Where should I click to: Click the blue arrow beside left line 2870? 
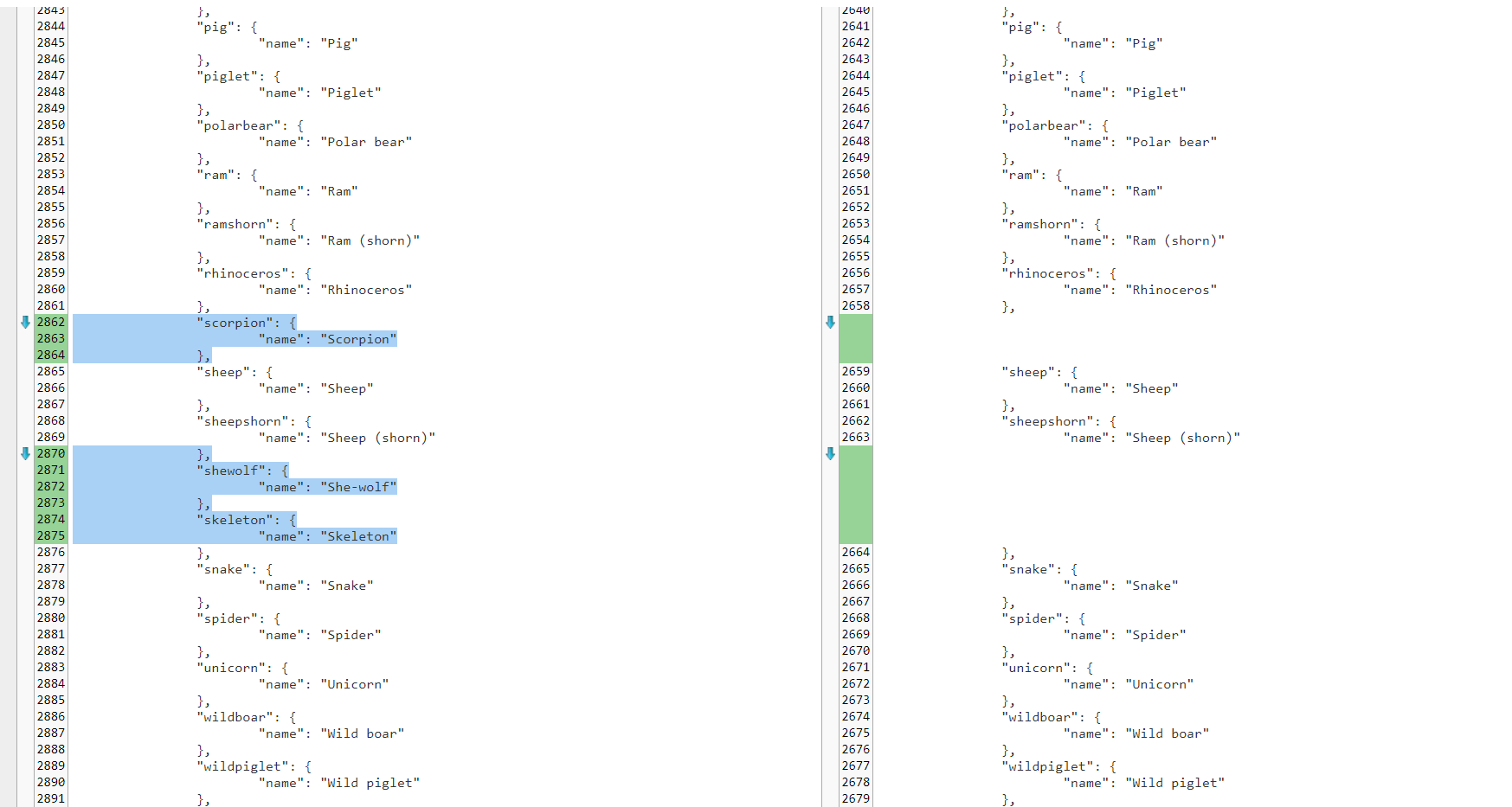tap(25, 453)
